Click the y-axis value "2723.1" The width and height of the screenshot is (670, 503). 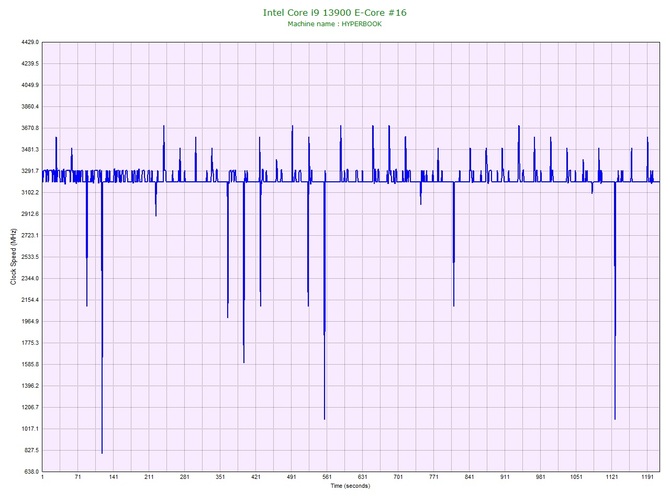coord(30,235)
